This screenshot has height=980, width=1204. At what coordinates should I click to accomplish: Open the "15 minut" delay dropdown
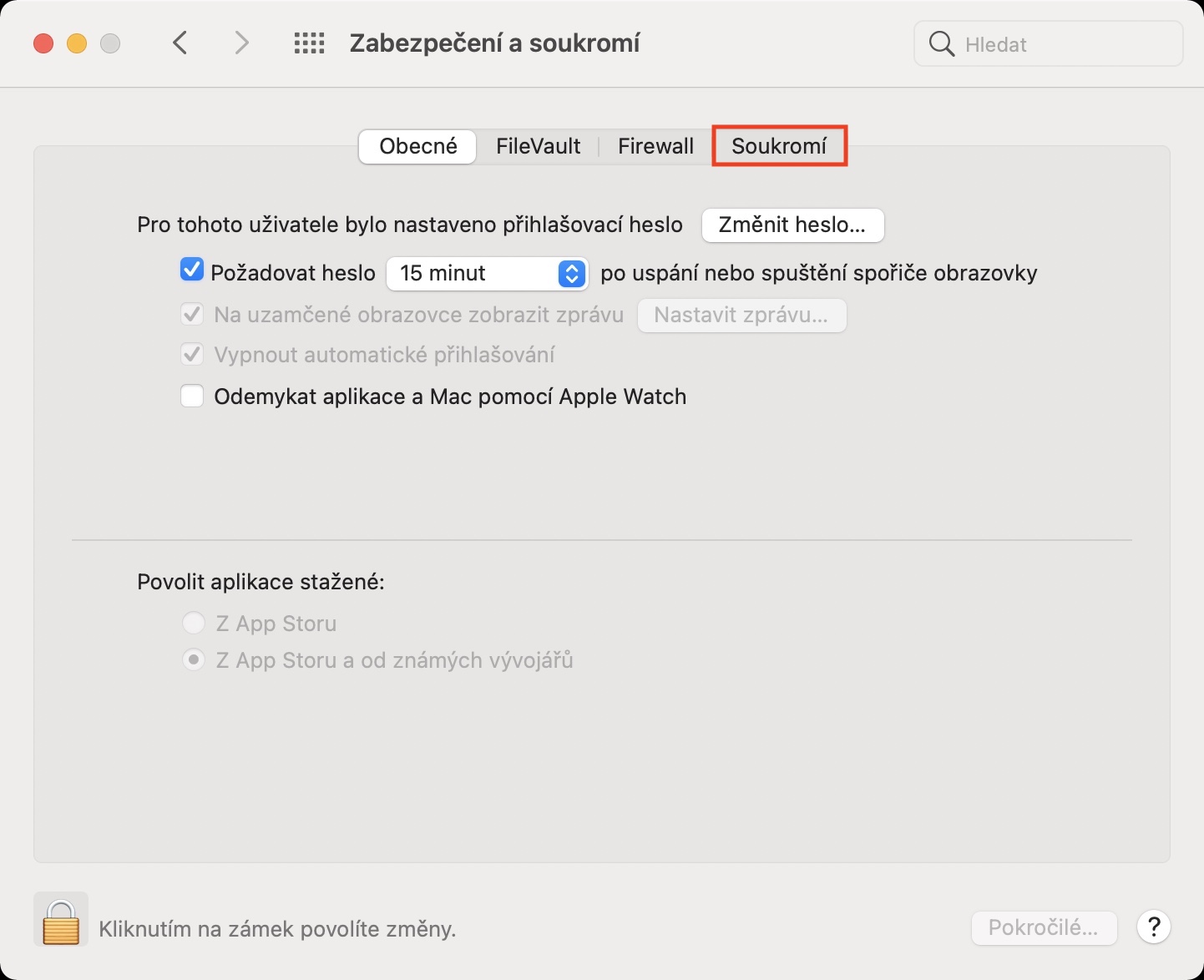487,273
